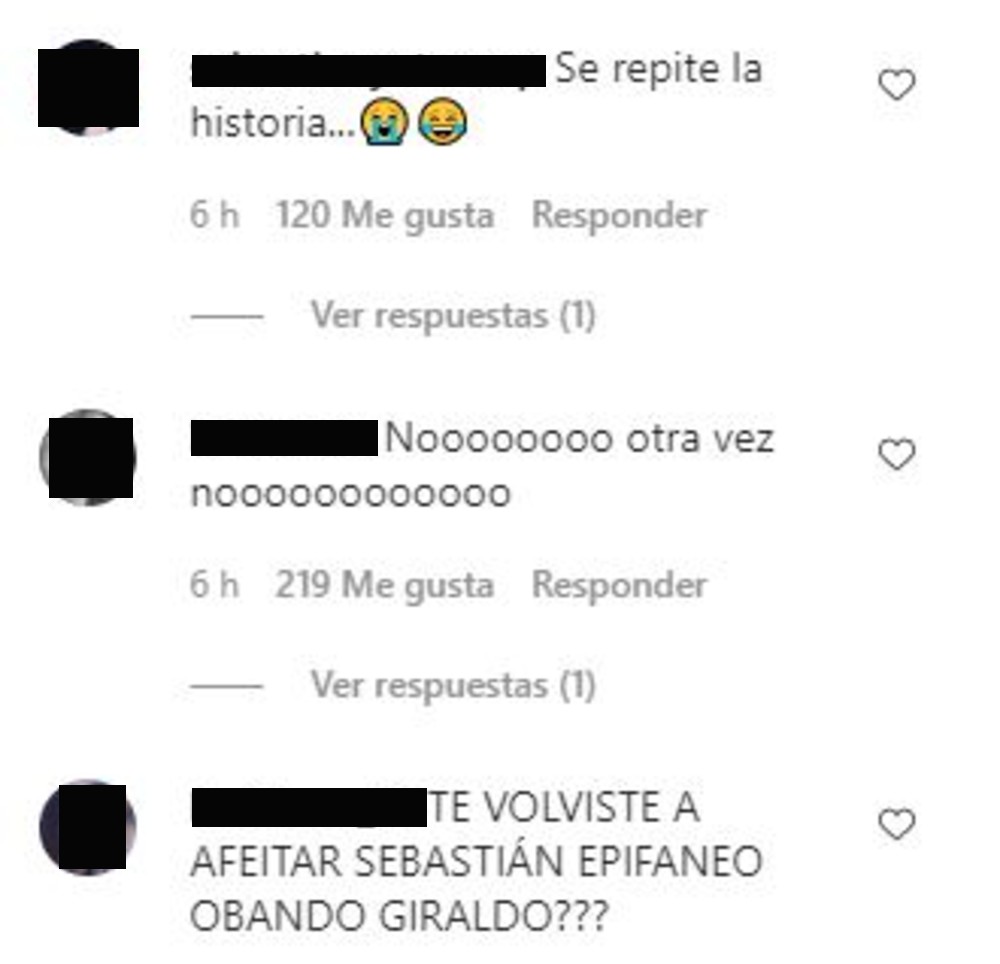The height and width of the screenshot is (964, 1000).
Task: View the 219 Me gusta likes list
Action: coord(385,585)
